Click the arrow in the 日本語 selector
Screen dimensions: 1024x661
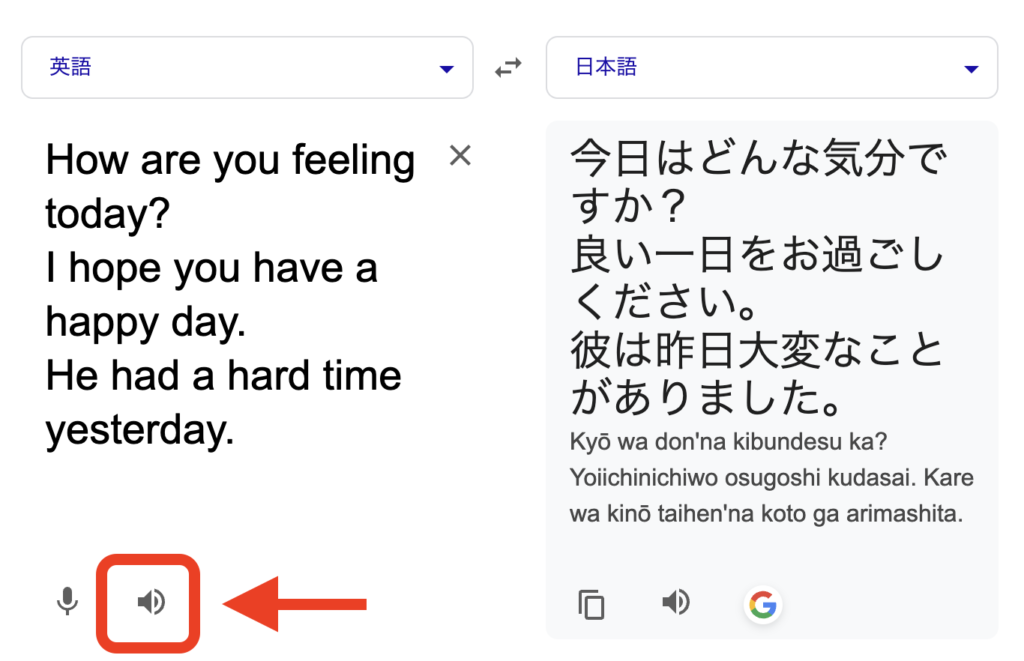coord(970,69)
